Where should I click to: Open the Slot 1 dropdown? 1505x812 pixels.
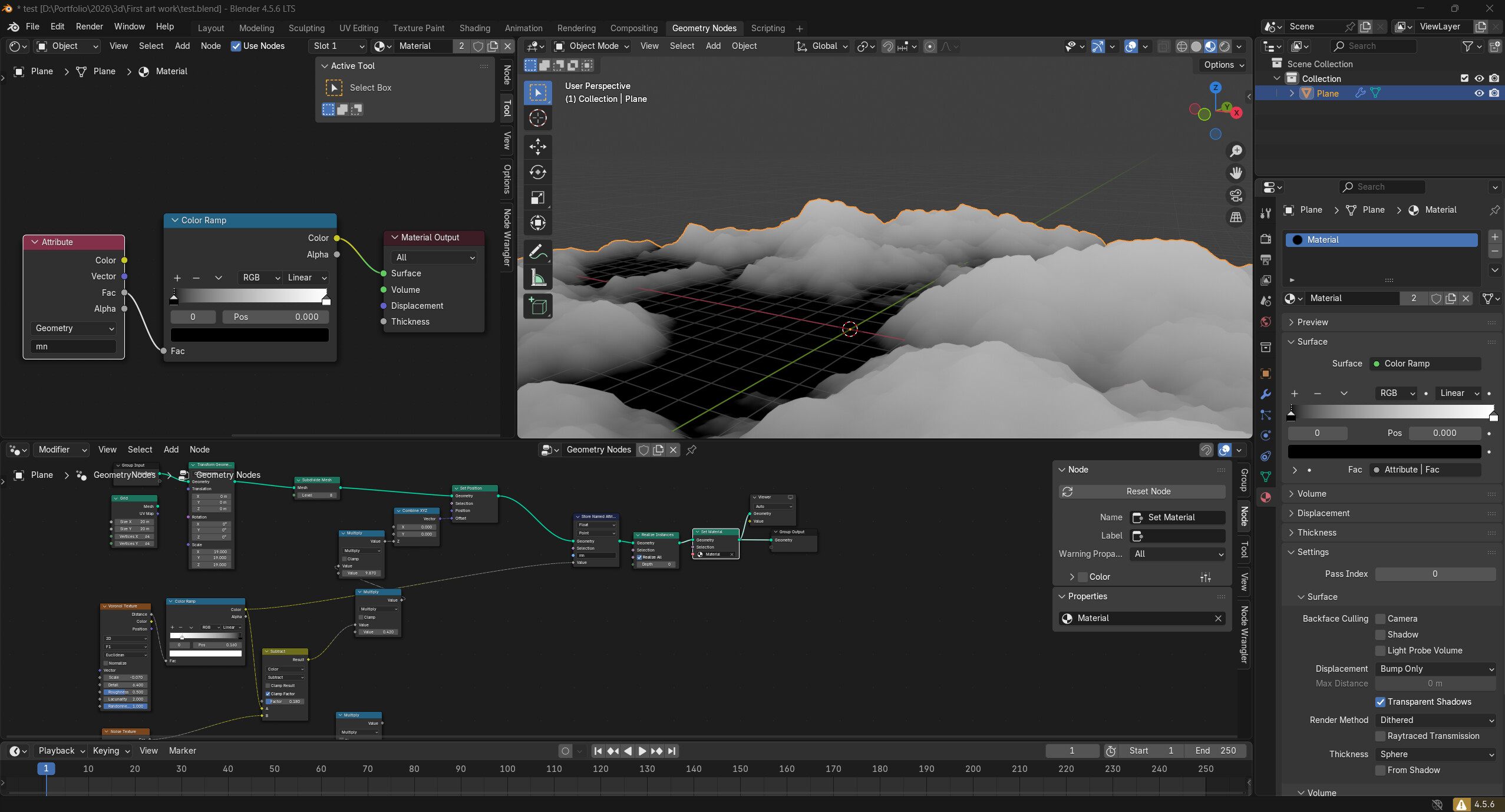(338, 46)
